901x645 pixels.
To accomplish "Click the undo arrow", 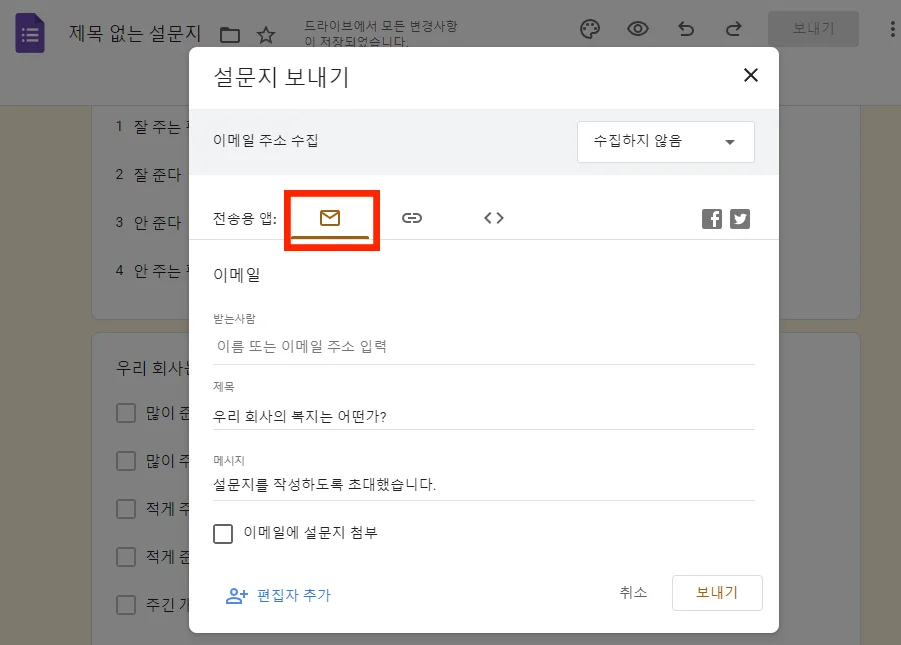I will click(x=686, y=29).
